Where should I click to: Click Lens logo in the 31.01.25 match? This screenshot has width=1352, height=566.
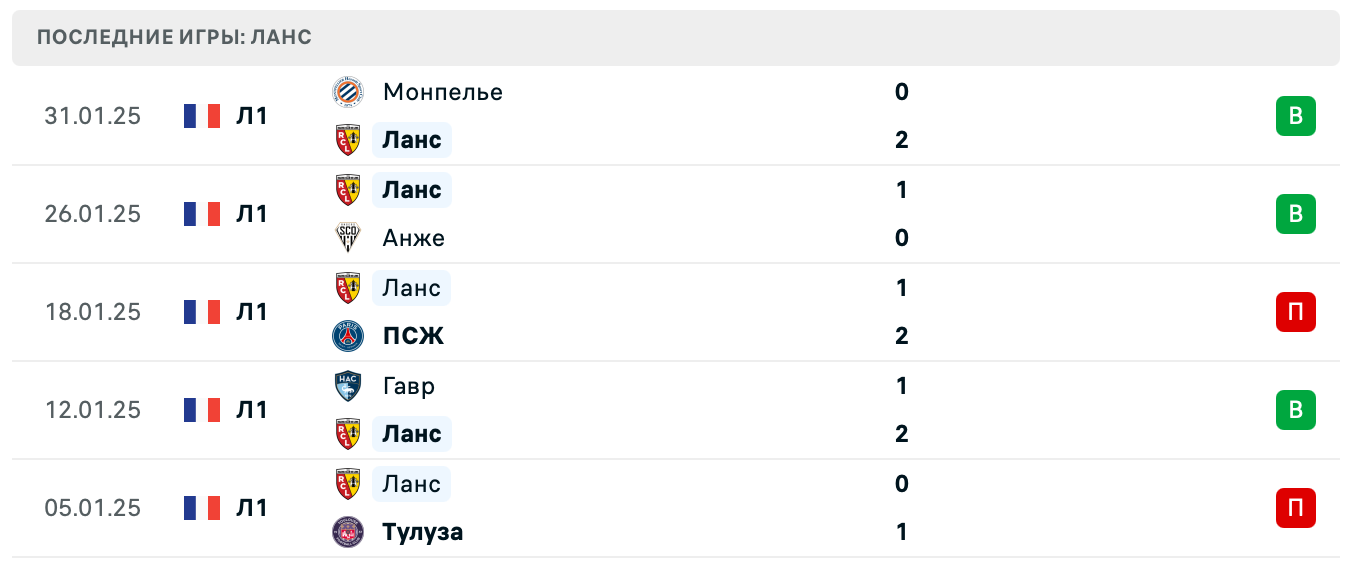pos(347,140)
